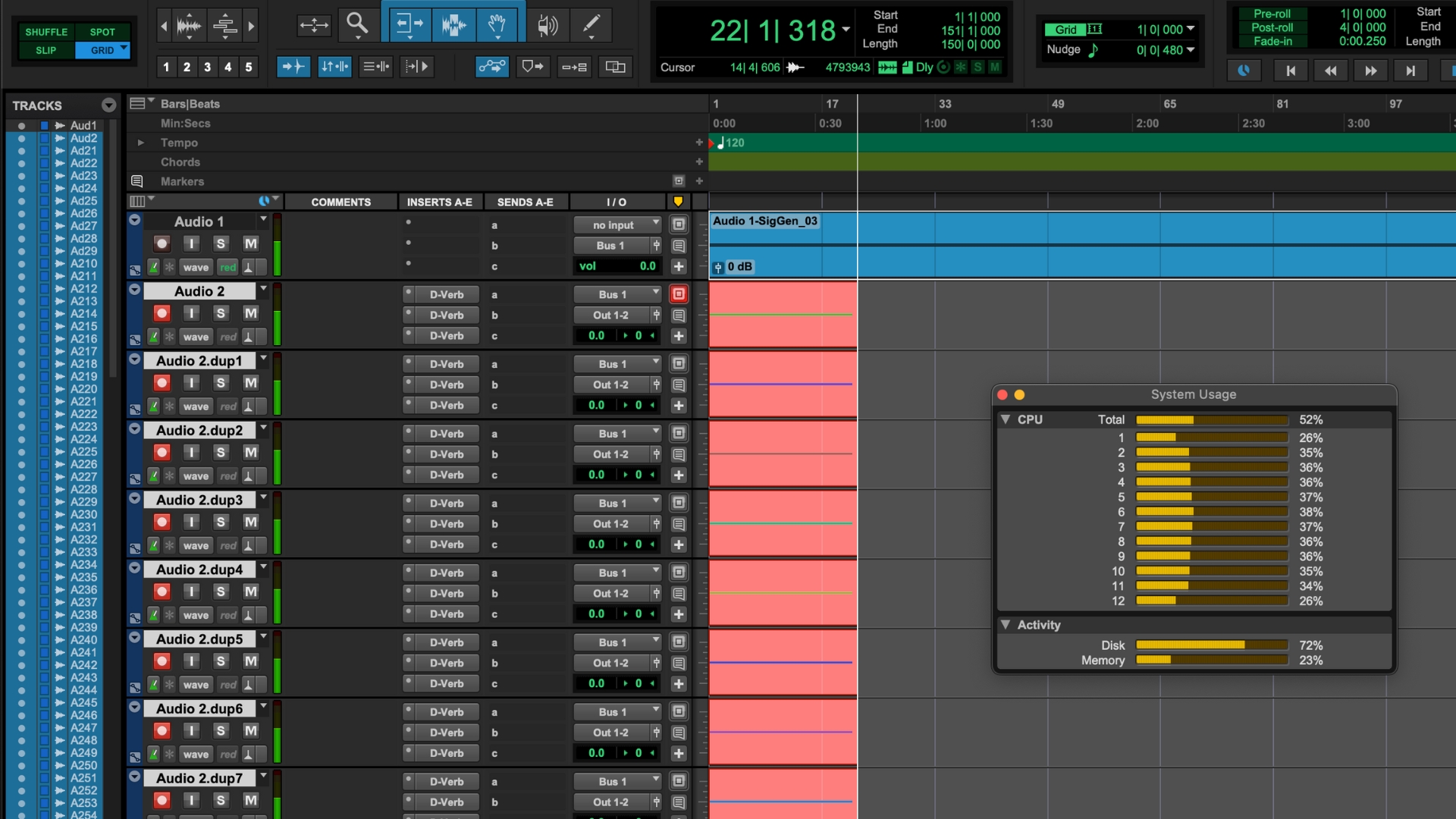Click green Grid indicator button
This screenshot has width=1456, height=819.
(x=1065, y=30)
